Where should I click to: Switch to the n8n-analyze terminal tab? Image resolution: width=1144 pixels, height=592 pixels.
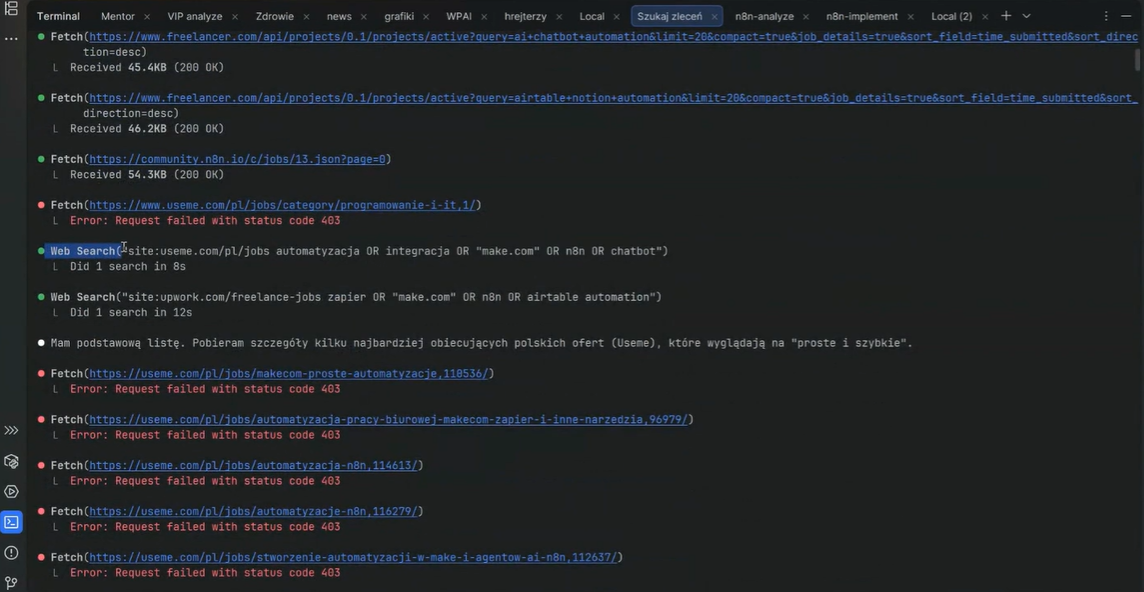coord(764,16)
